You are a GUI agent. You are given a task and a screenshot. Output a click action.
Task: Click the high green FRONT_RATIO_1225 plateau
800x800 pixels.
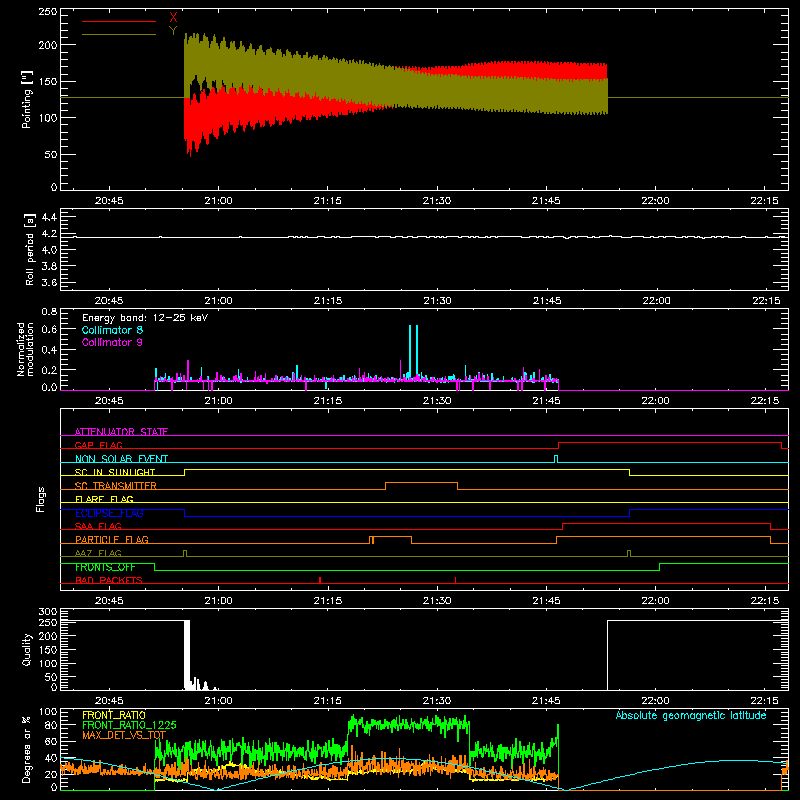click(408, 723)
